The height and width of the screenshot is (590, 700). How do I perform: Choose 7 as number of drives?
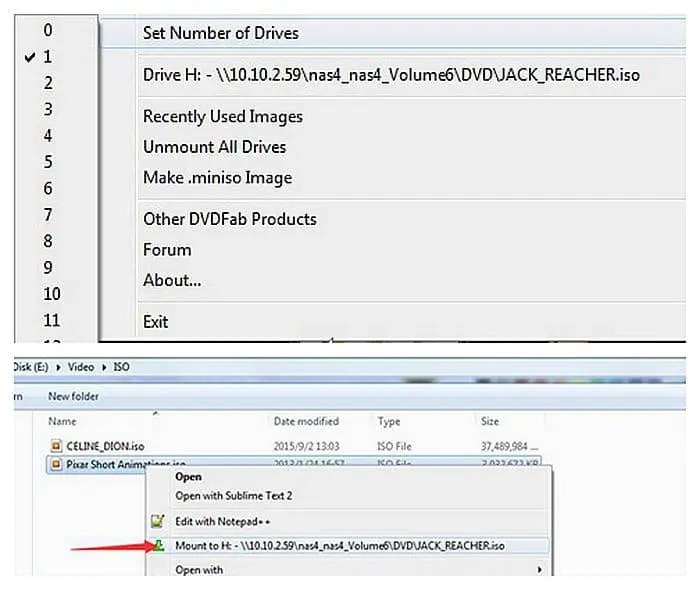[48, 215]
